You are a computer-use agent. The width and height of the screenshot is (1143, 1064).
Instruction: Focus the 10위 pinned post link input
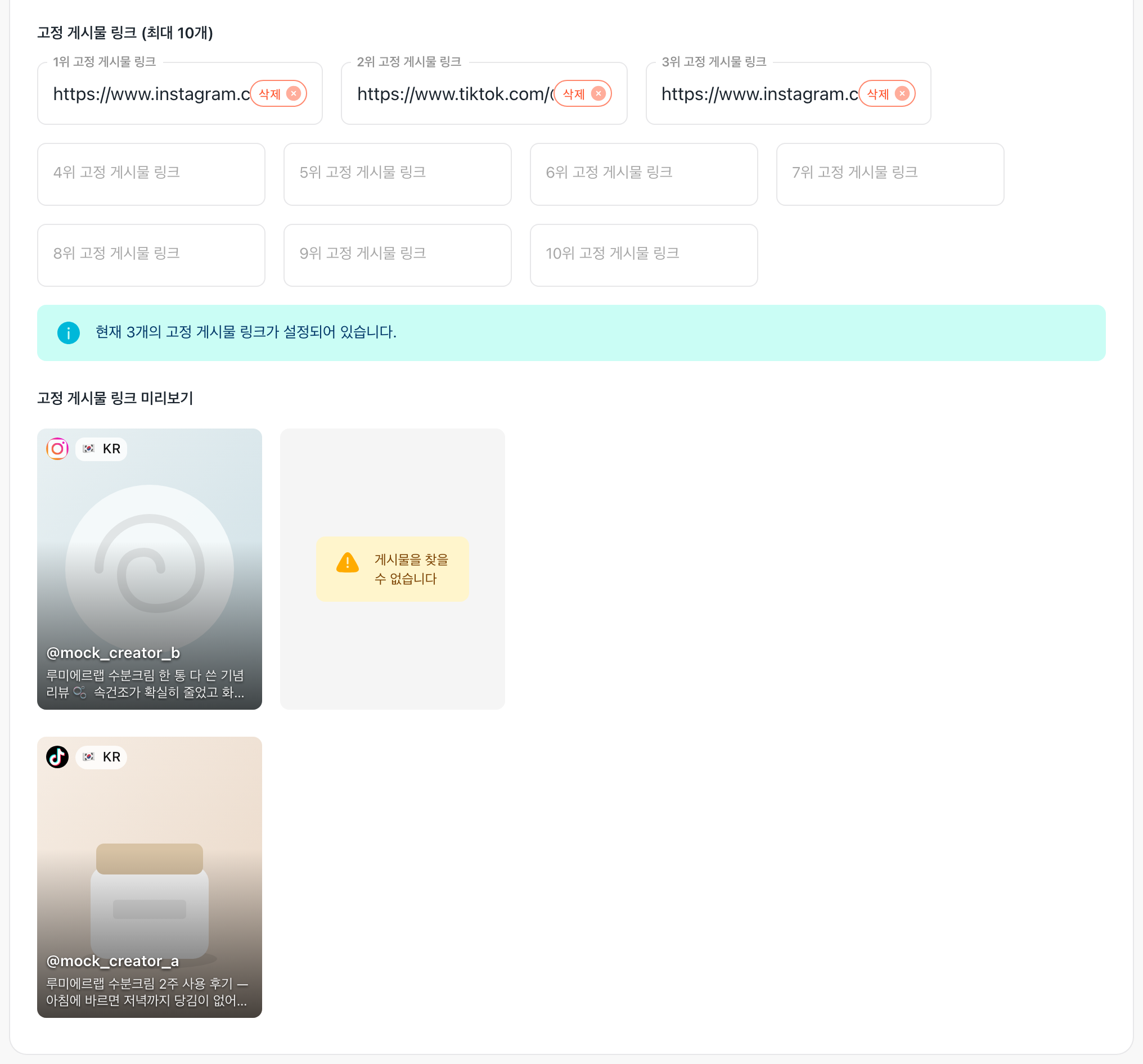tap(643, 255)
